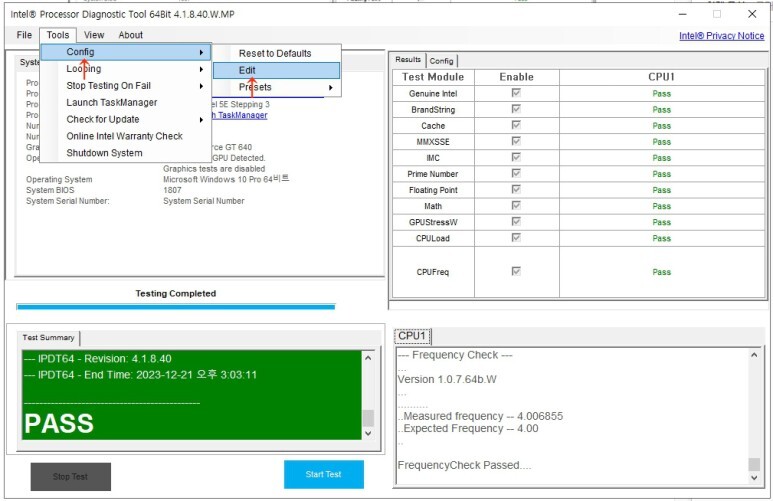The height and width of the screenshot is (501, 773).
Task: Select the CPU1 output tab
Action: pyautogui.click(x=412, y=336)
